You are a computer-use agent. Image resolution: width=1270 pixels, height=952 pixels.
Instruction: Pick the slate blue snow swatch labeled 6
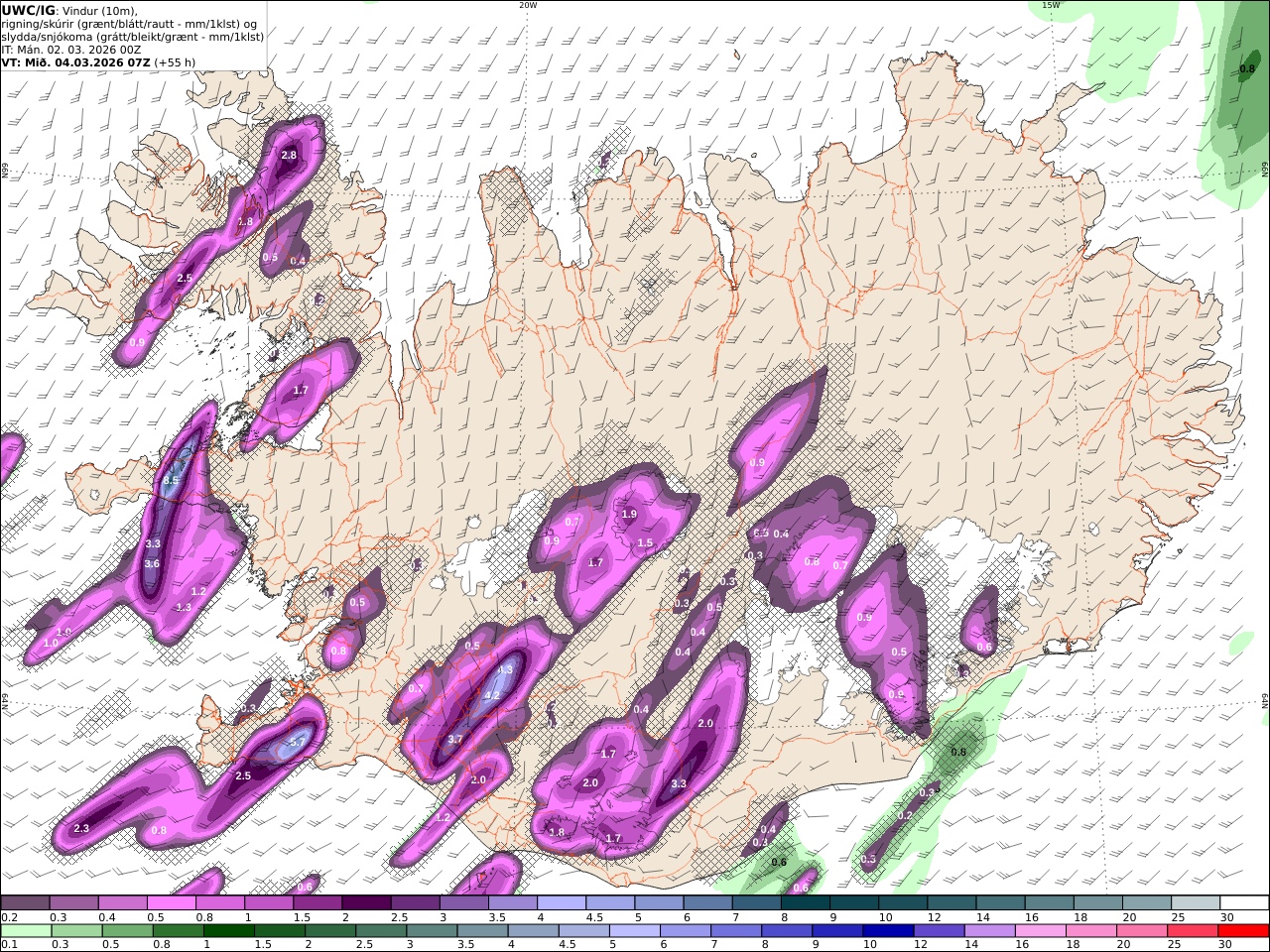707,903
